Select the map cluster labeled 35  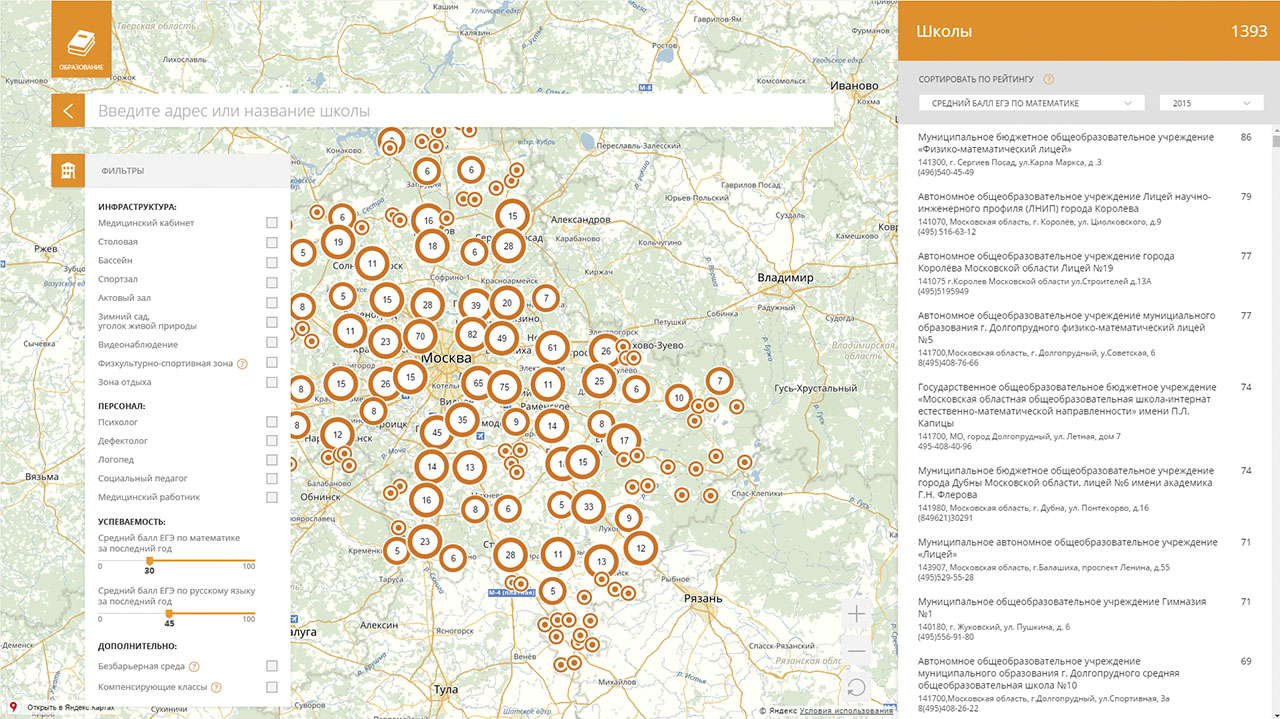pos(462,421)
